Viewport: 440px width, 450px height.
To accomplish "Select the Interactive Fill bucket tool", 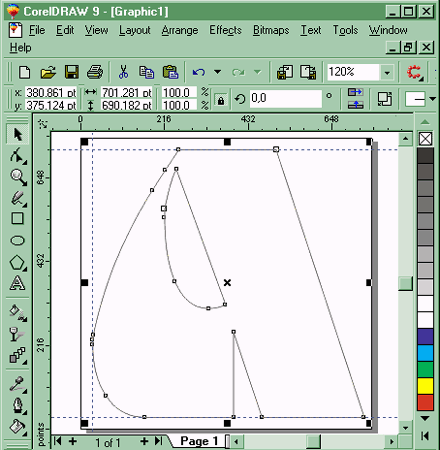I will (17, 313).
